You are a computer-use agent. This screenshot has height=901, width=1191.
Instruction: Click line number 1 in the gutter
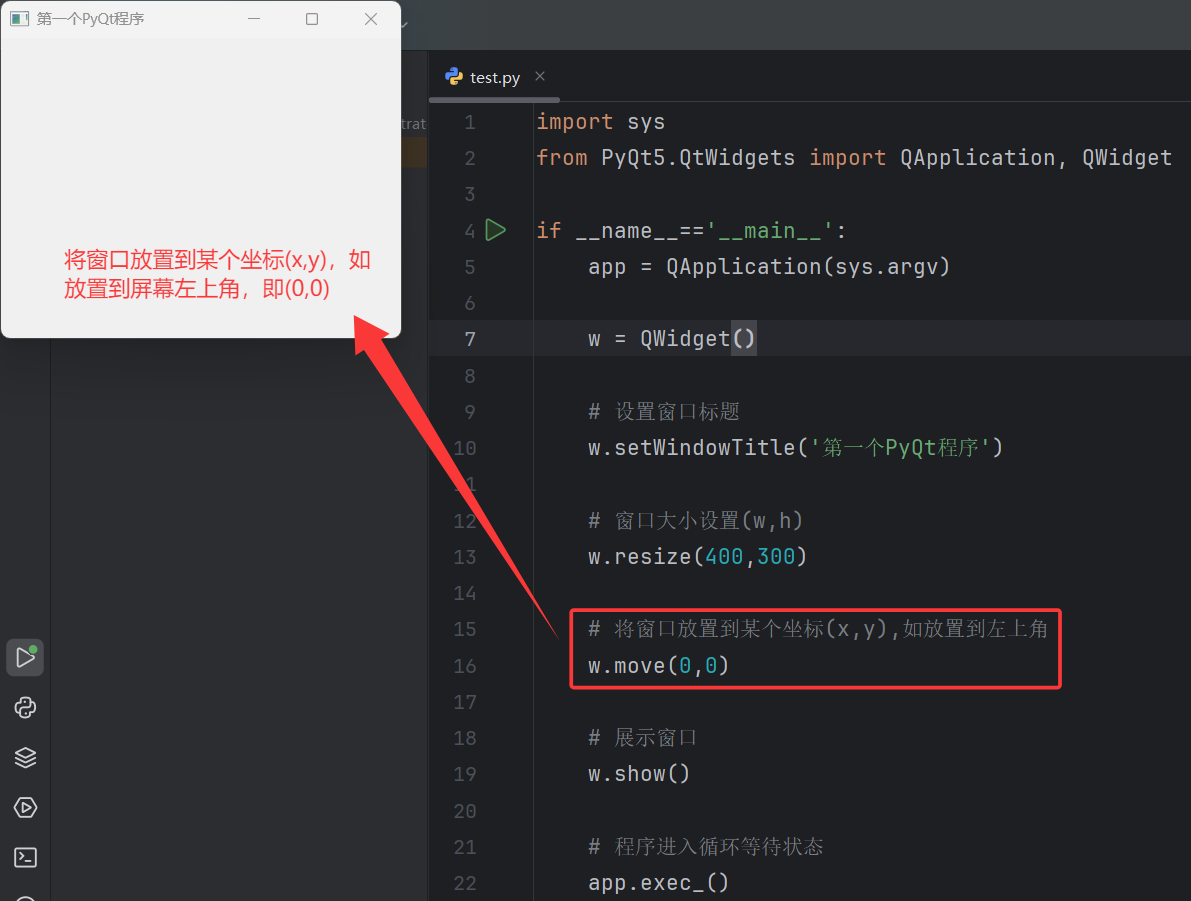(x=469, y=122)
